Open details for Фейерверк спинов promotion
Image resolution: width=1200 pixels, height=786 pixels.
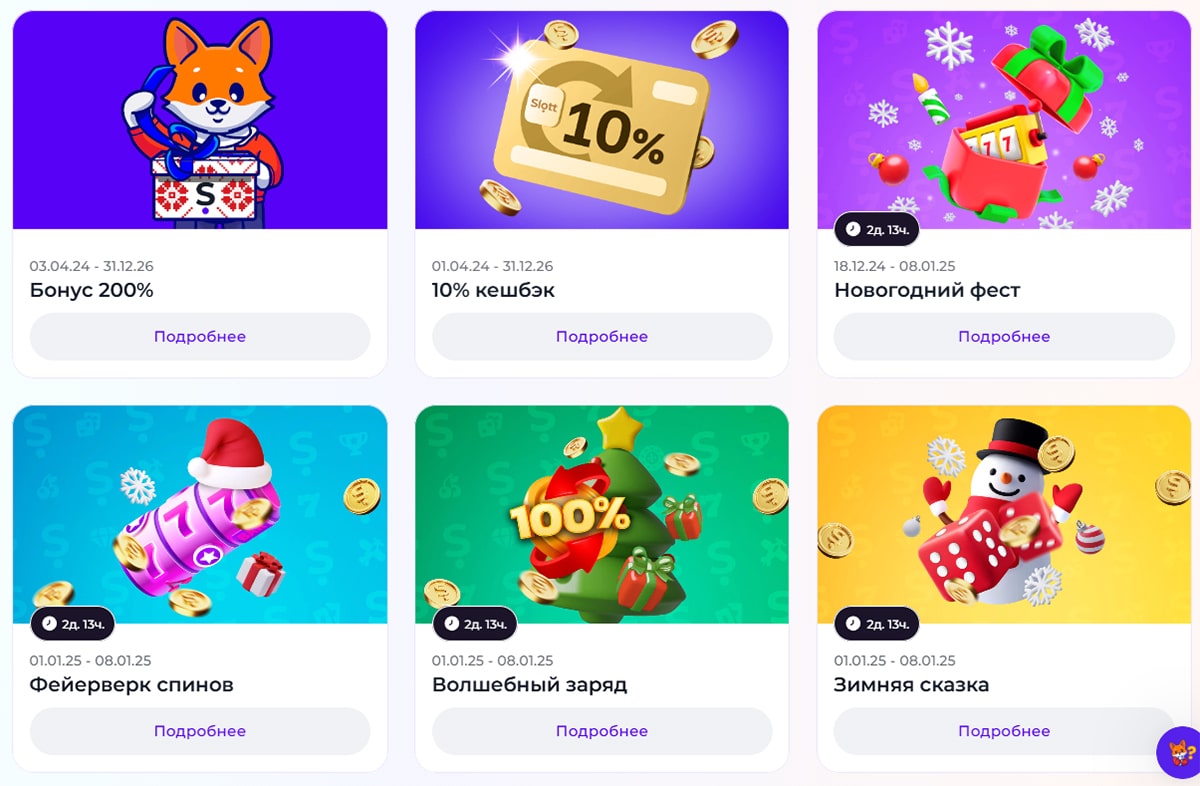[200, 731]
